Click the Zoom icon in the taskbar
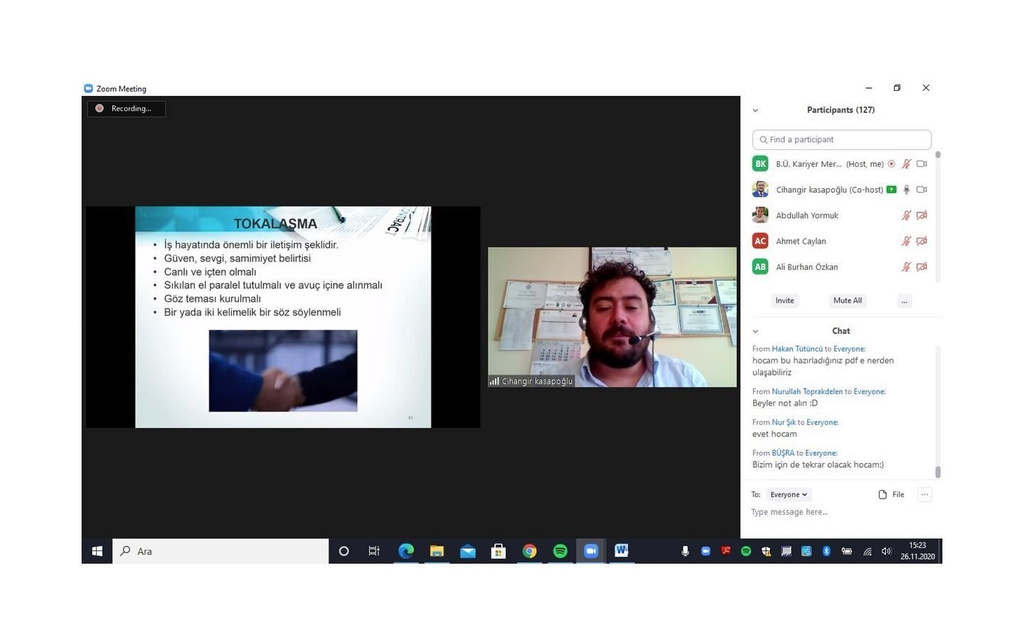 590,551
